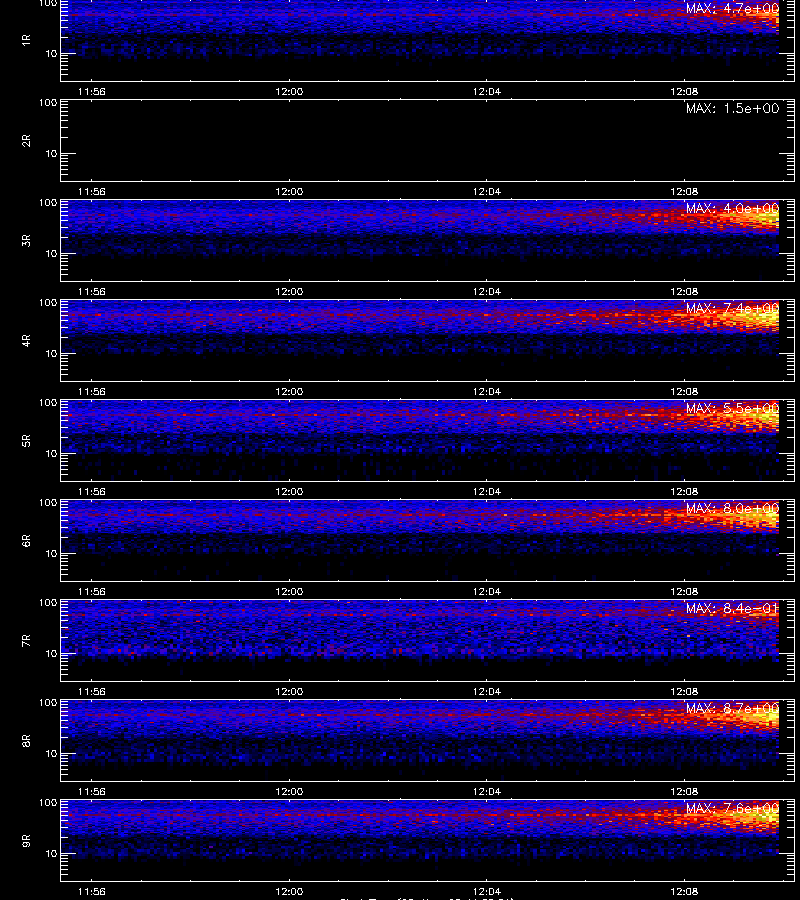Click the 12:04 tick label under panel 1R

pyautogui.click(x=487, y=92)
